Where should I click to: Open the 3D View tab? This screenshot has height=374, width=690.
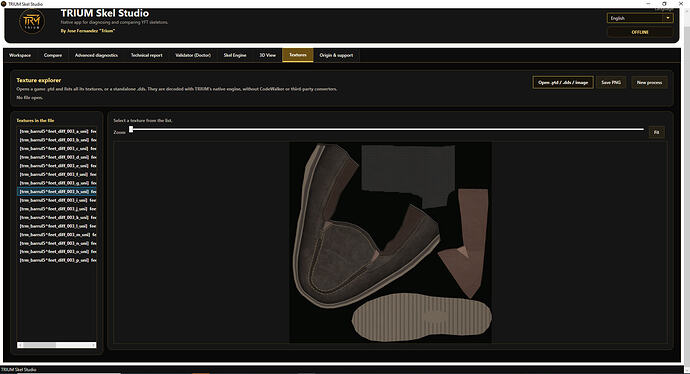(x=268, y=55)
